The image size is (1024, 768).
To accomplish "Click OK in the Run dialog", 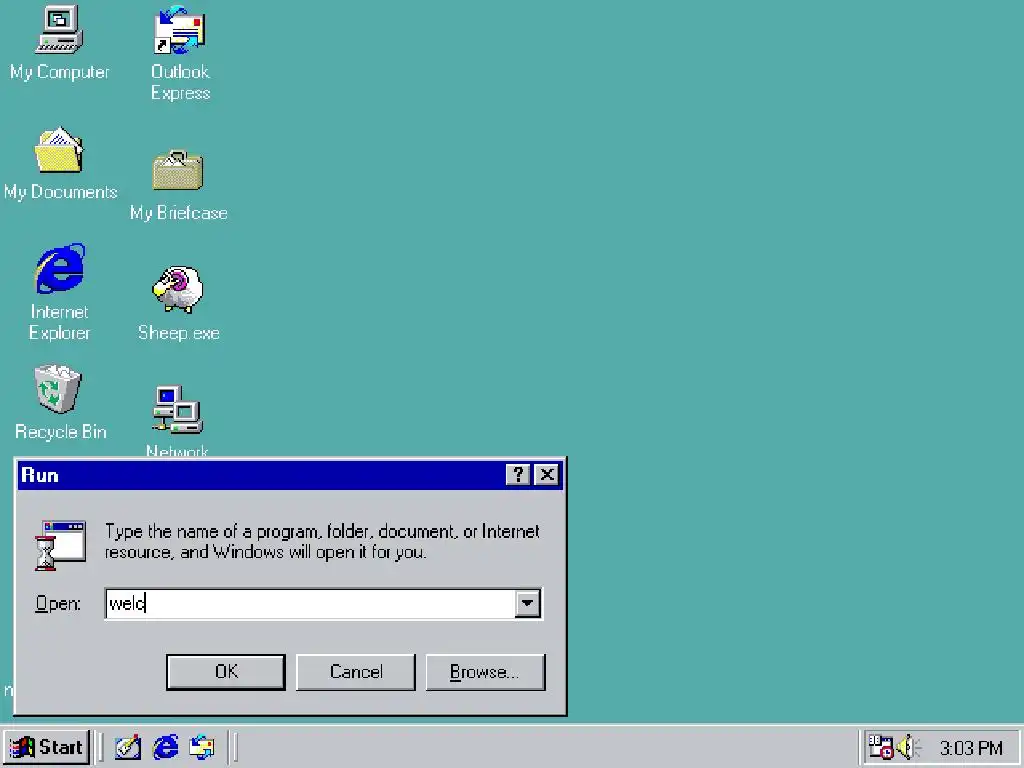I will (x=226, y=672).
